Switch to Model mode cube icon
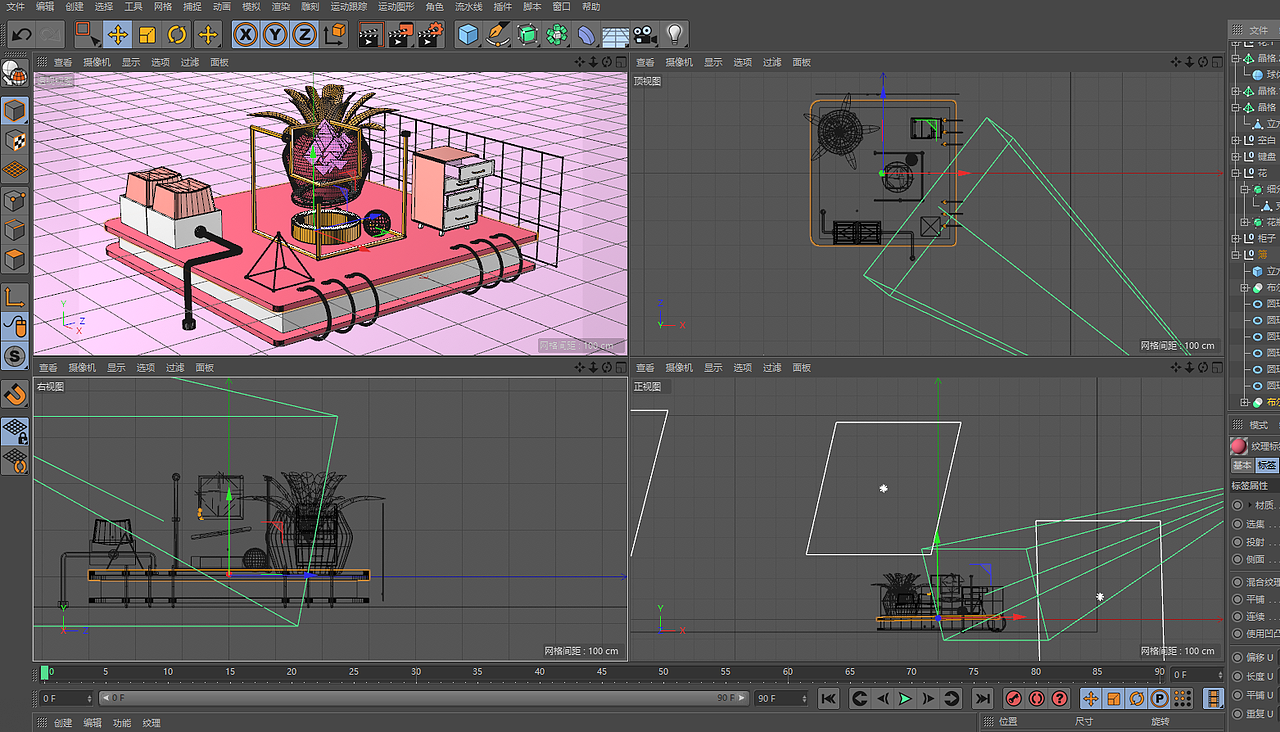This screenshot has width=1280, height=732. (15, 110)
